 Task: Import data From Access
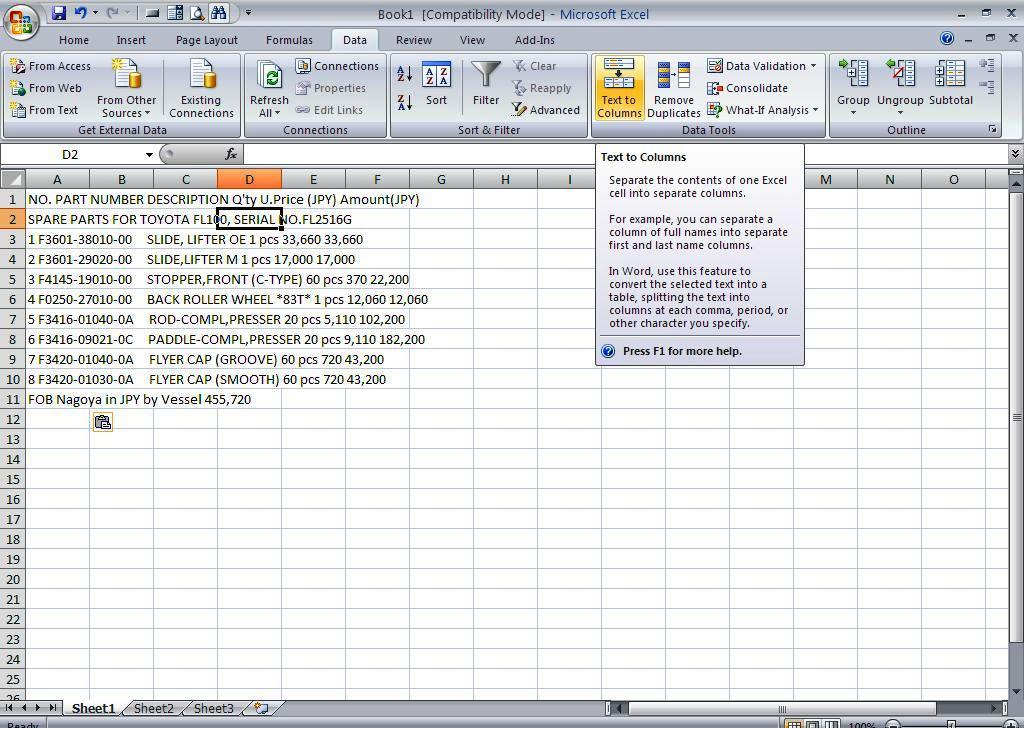[x=51, y=66]
